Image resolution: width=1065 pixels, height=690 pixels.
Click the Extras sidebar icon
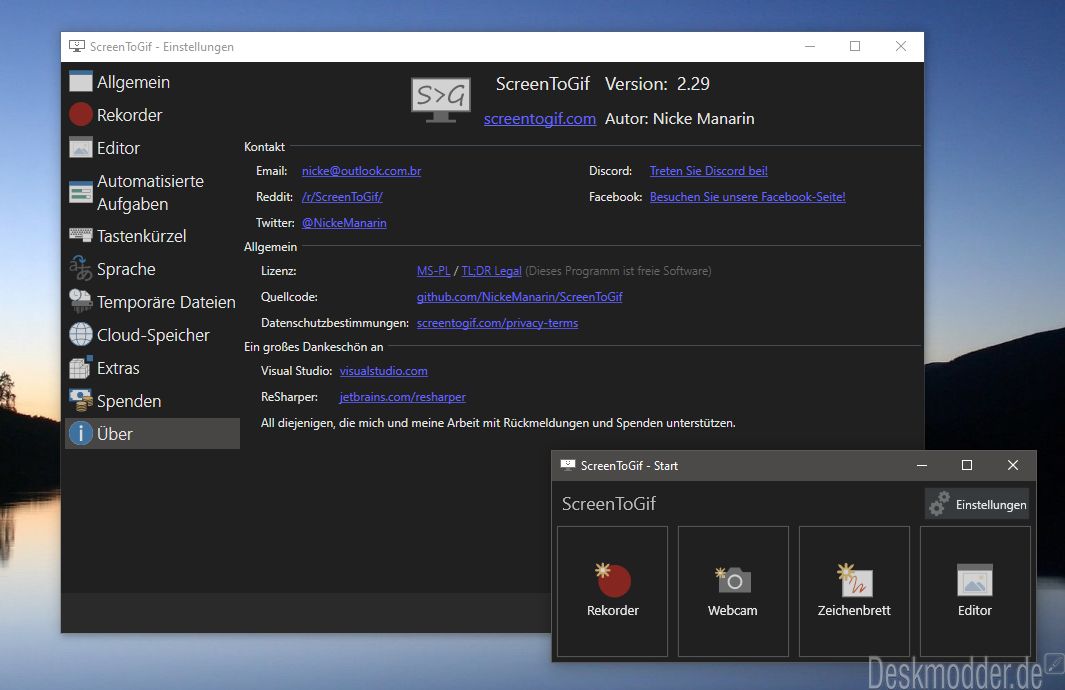(81, 367)
